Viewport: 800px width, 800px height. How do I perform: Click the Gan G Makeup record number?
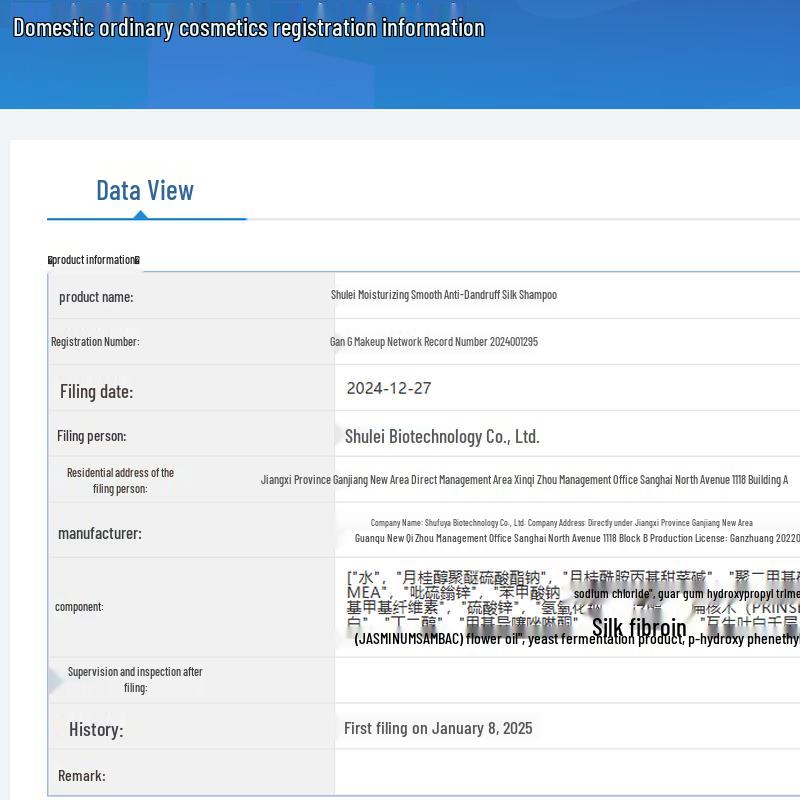point(433,342)
